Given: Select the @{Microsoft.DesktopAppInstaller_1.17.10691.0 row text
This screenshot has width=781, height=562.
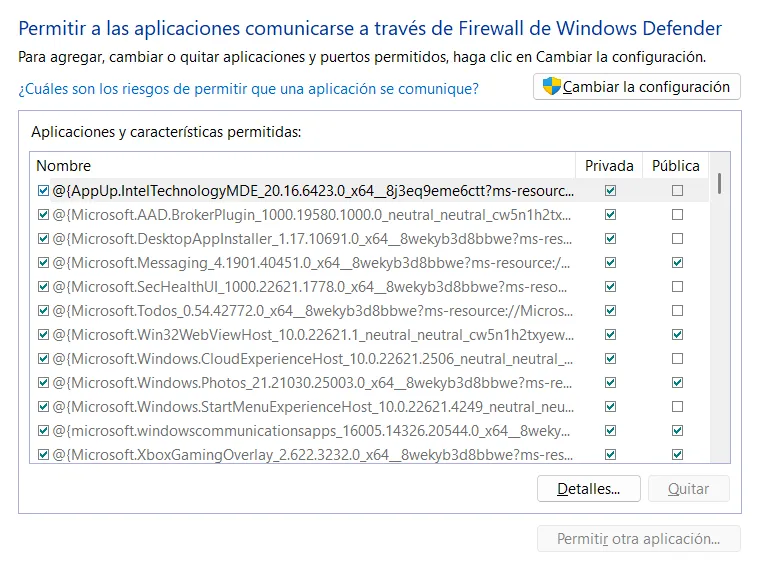Looking at the screenshot, I should coord(312,239).
